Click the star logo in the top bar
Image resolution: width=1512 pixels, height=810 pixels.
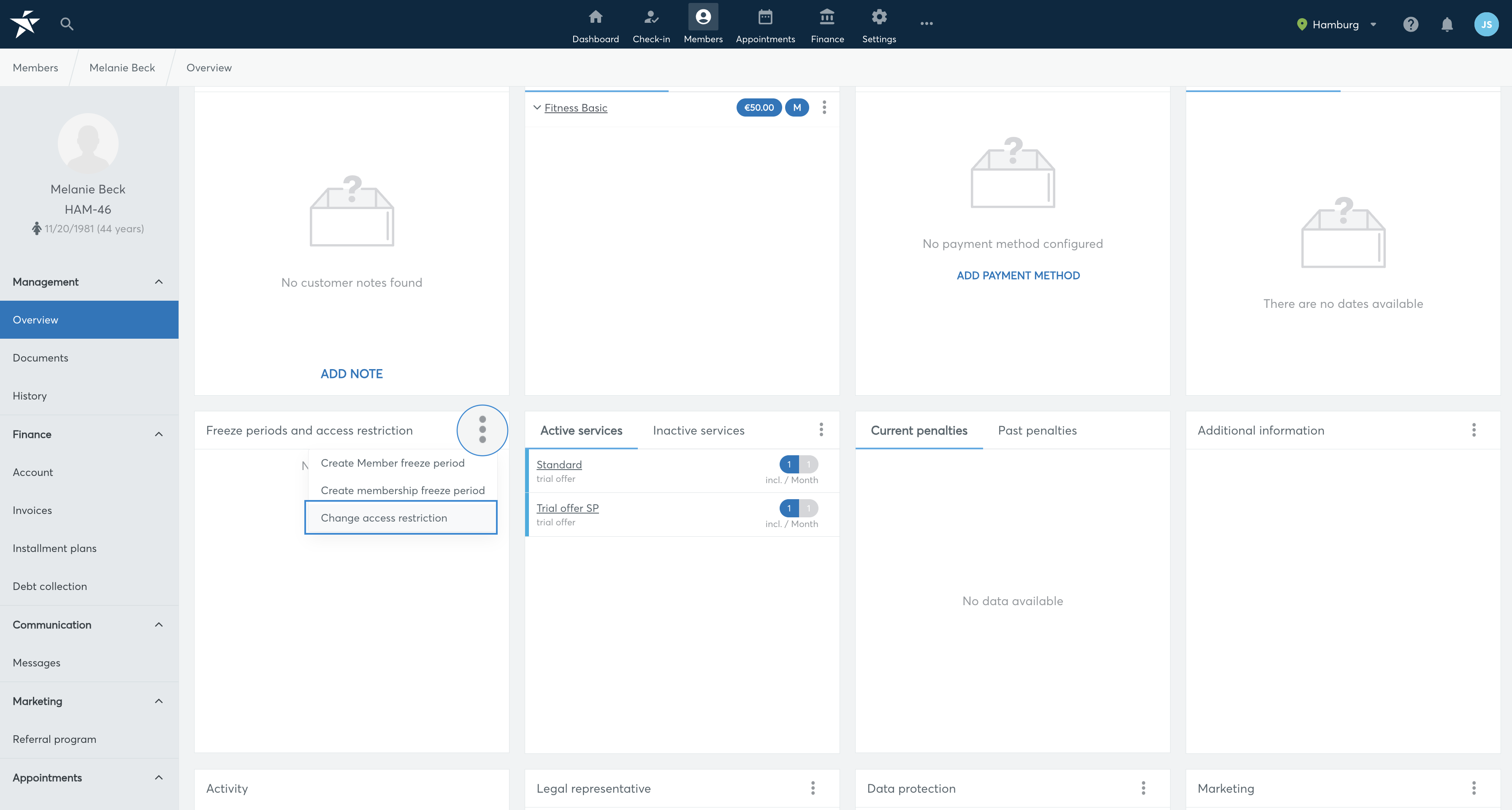pyautogui.click(x=24, y=24)
